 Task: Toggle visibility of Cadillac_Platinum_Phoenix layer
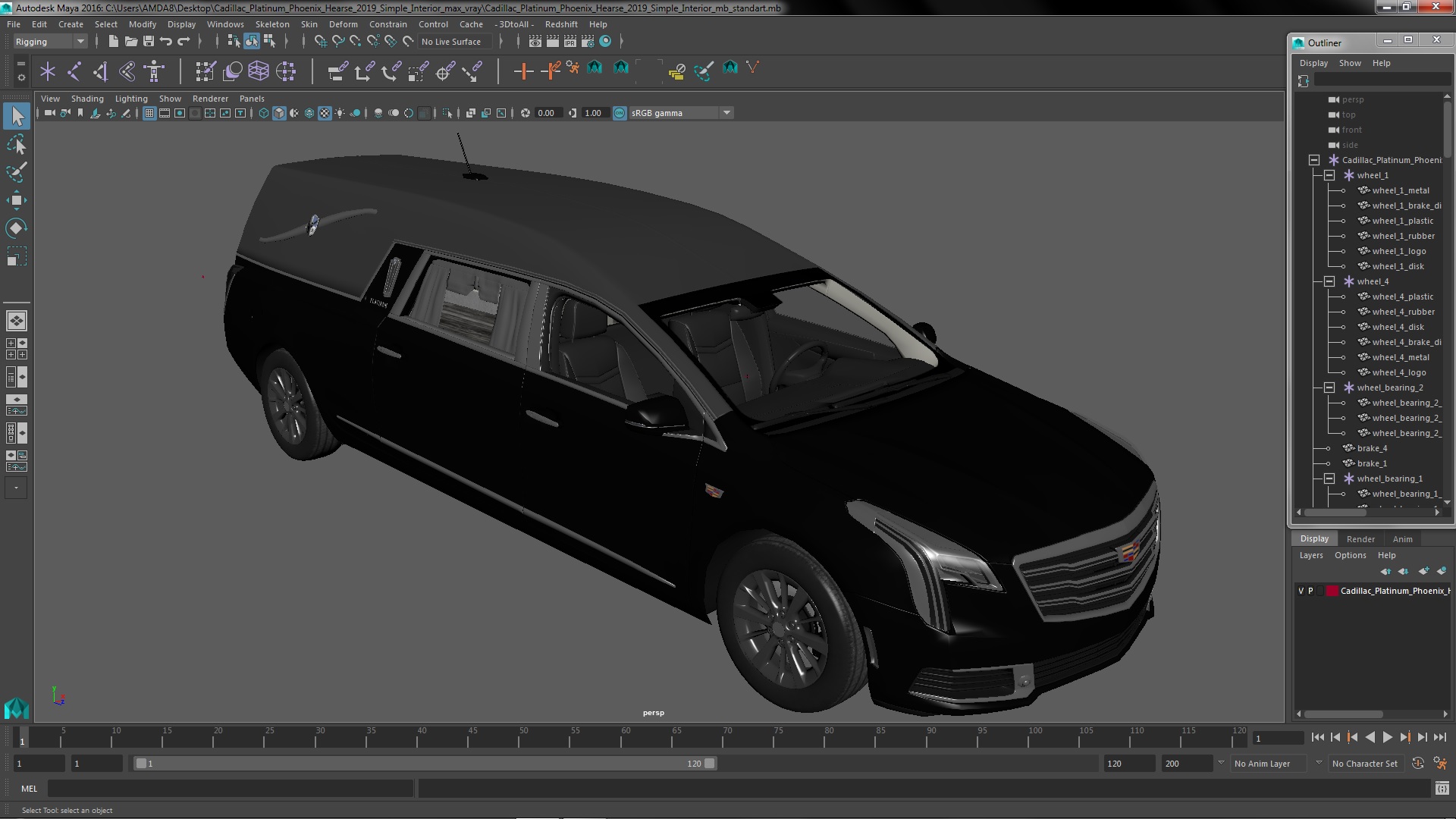coord(1300,590)
